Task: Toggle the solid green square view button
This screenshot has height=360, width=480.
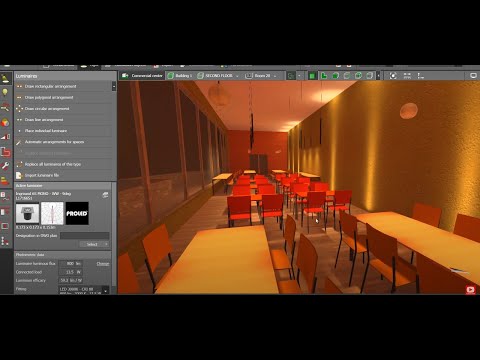Action: [x=312, y=76]
